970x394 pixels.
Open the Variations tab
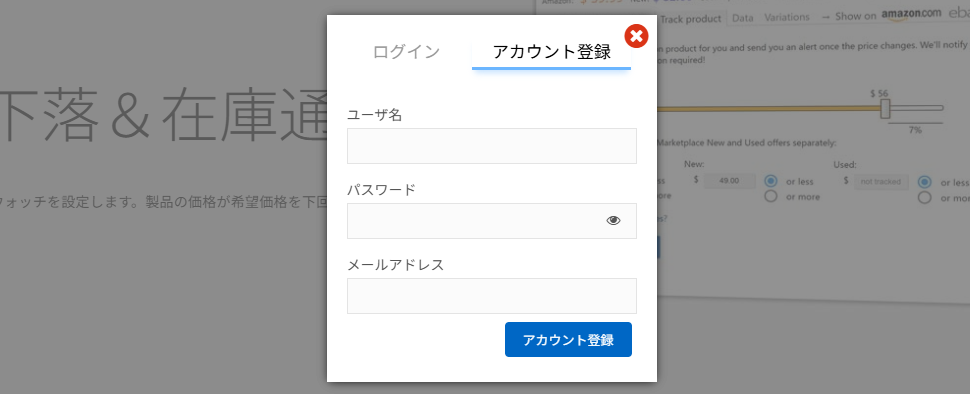click(x=787, y=17)
